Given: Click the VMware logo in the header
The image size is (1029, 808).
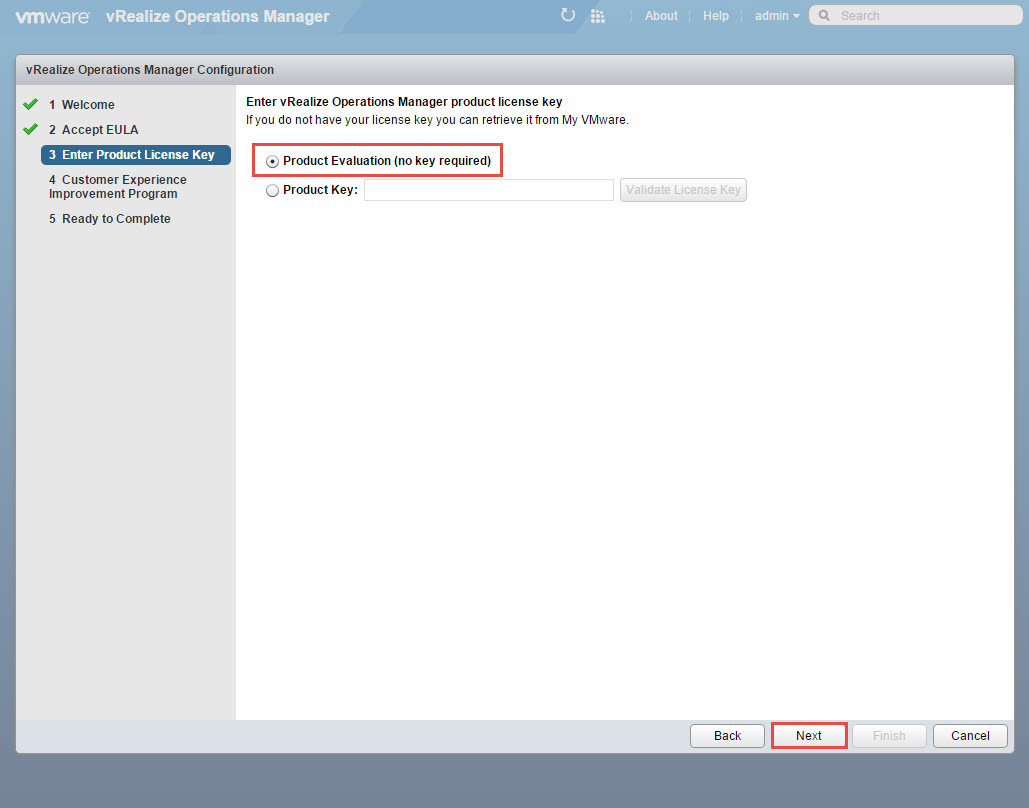Looking at the screenshot, I should (52, 16).
